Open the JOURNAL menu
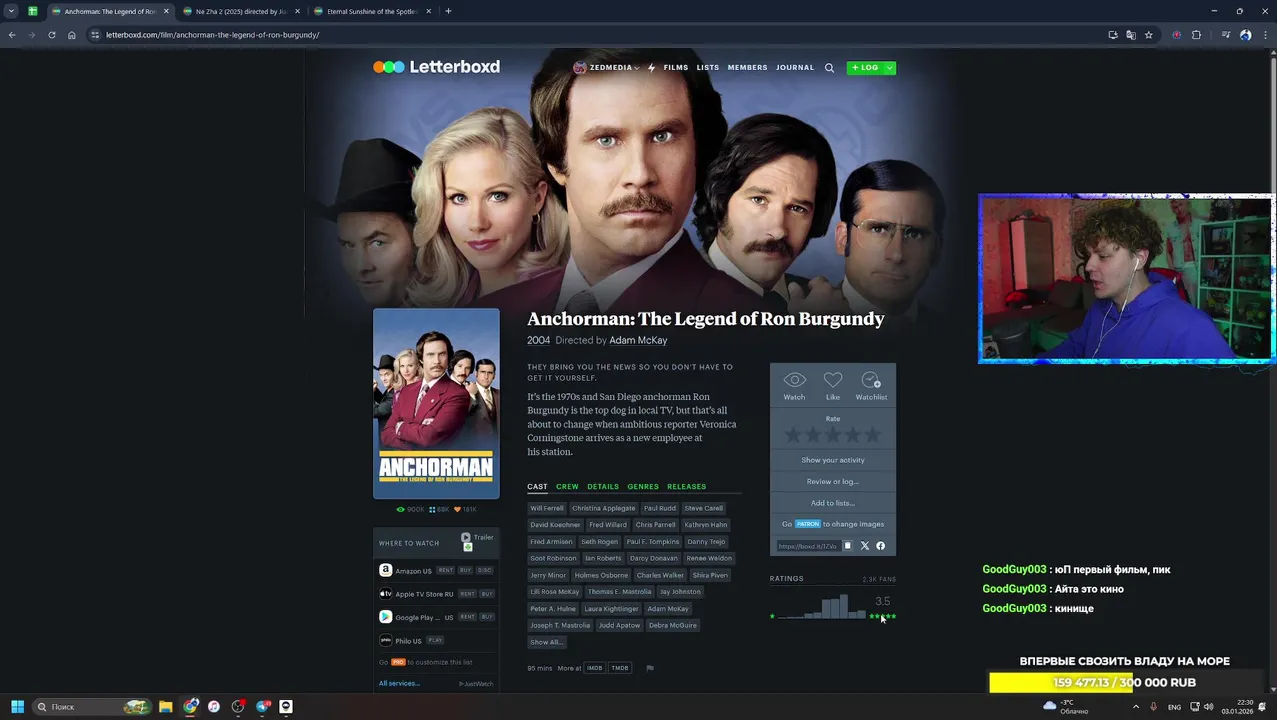This screenshot has width=1277, height=720. click(795, 68)
